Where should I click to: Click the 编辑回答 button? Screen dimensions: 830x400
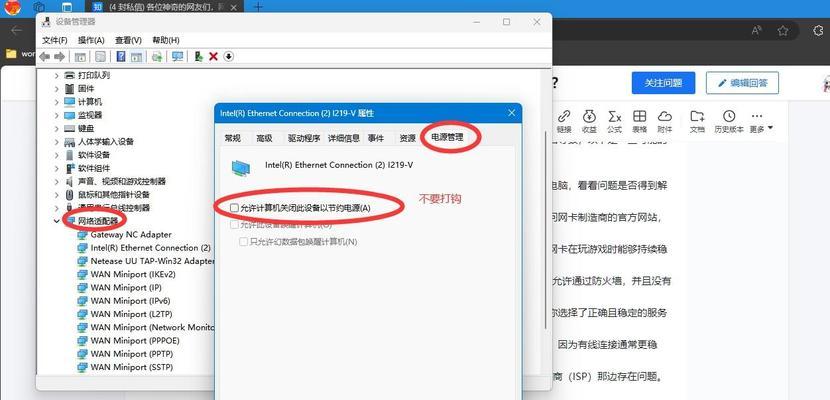[742, 82]
